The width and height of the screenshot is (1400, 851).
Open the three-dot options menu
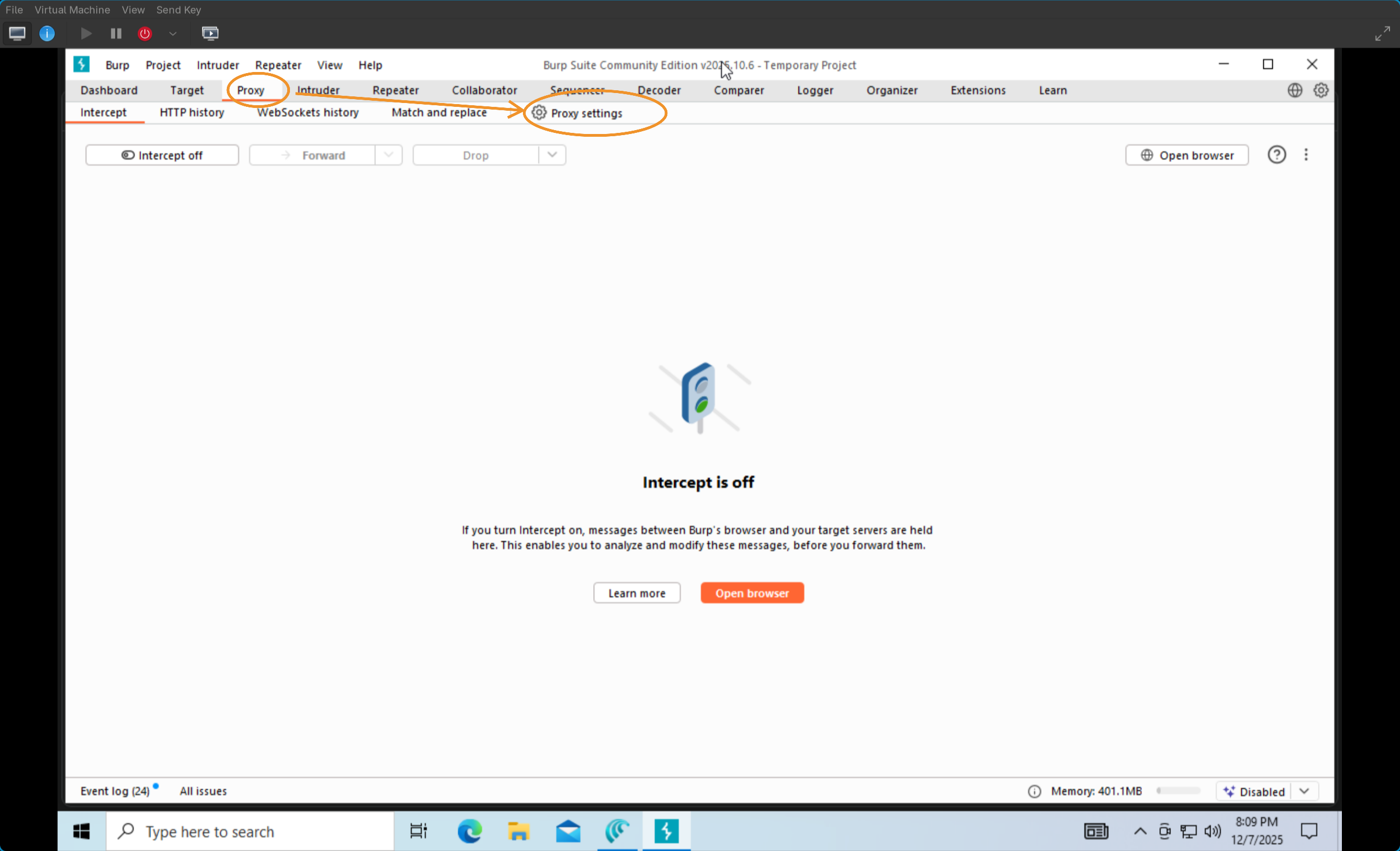click(x=1305, y=154)
